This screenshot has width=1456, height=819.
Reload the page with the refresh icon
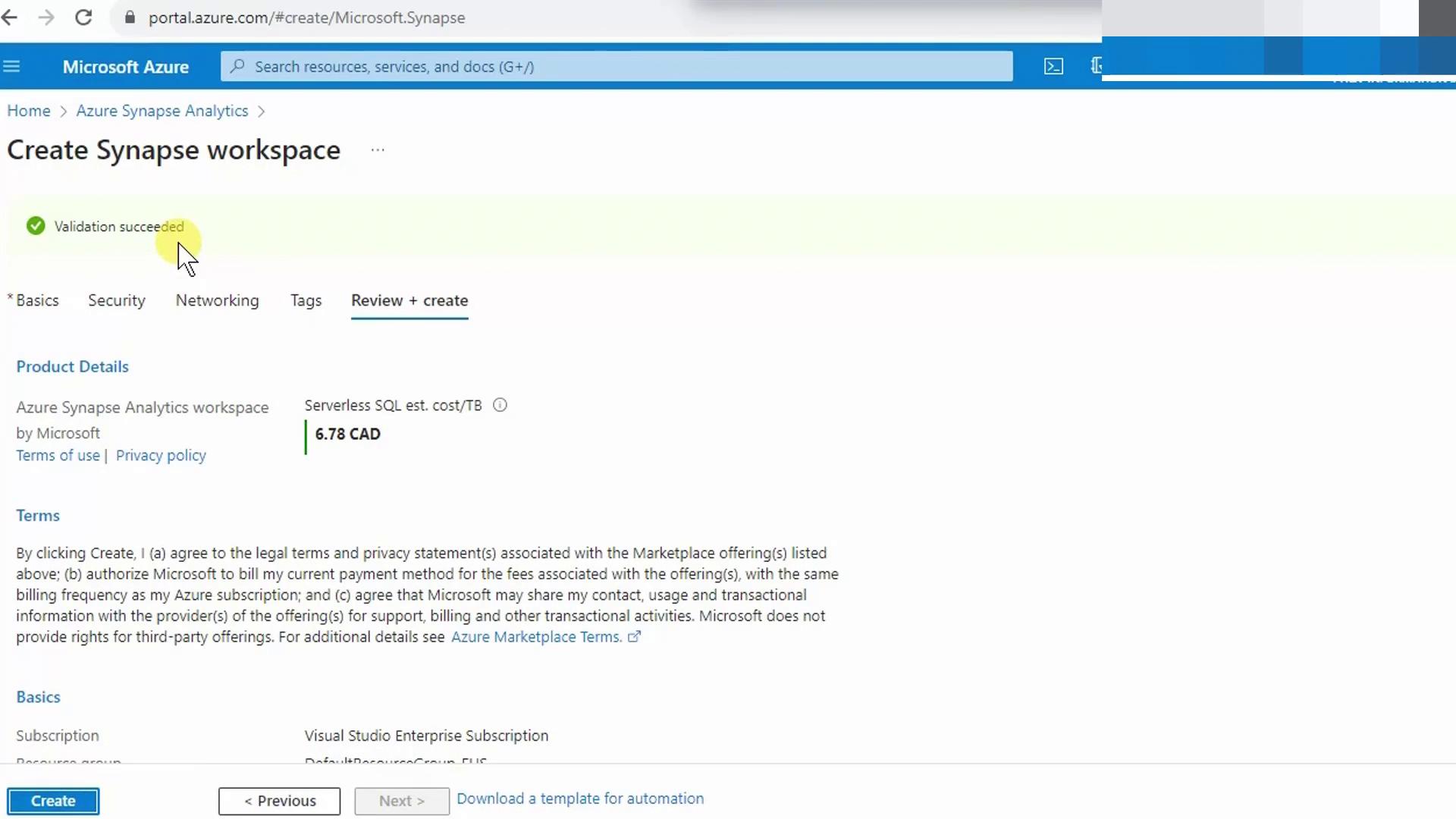click(83, 17)
